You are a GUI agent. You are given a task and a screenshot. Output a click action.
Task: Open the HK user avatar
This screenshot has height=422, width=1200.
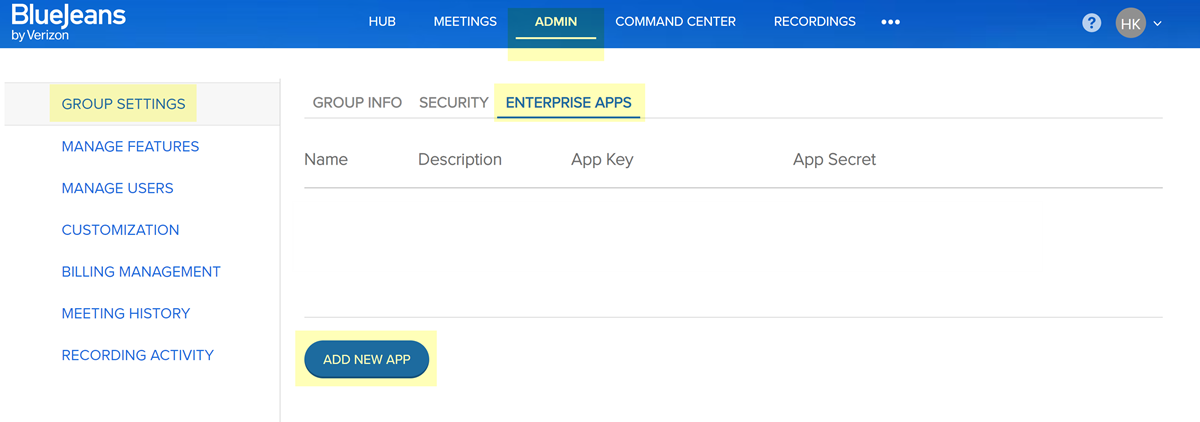(x=1130, y=23)
